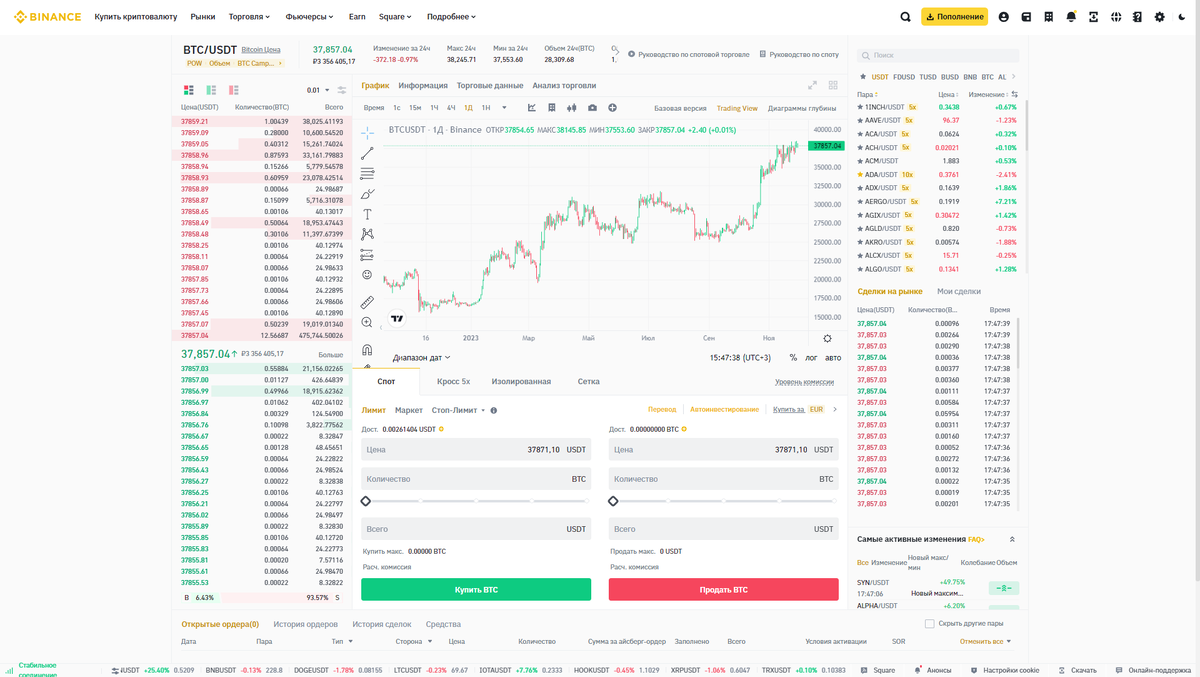This screenshot has width=1200, height=677.
Task: Click the 'Купить BTC' button
Action: (x=476, y=590)
